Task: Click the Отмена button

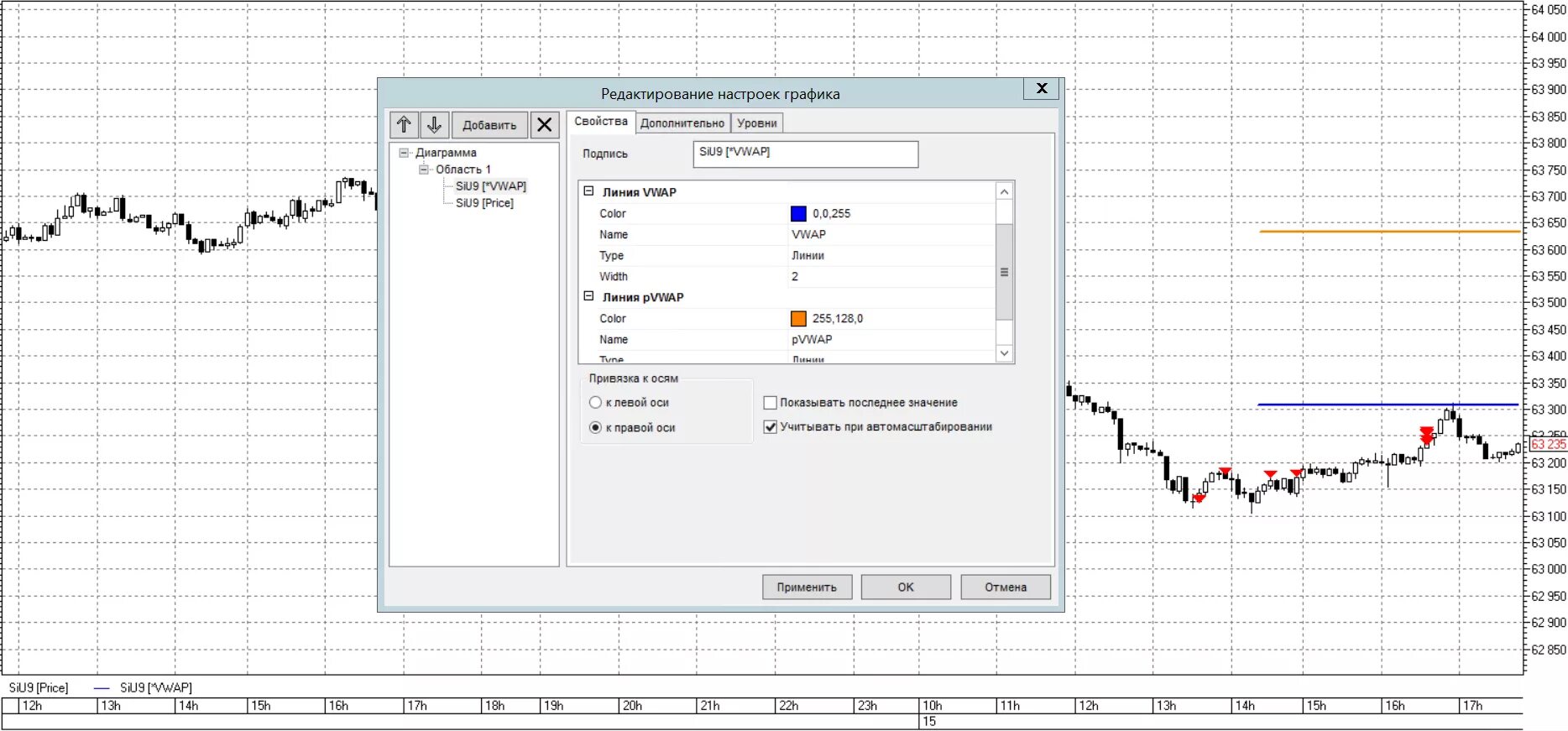Action: click(1006, 587)
